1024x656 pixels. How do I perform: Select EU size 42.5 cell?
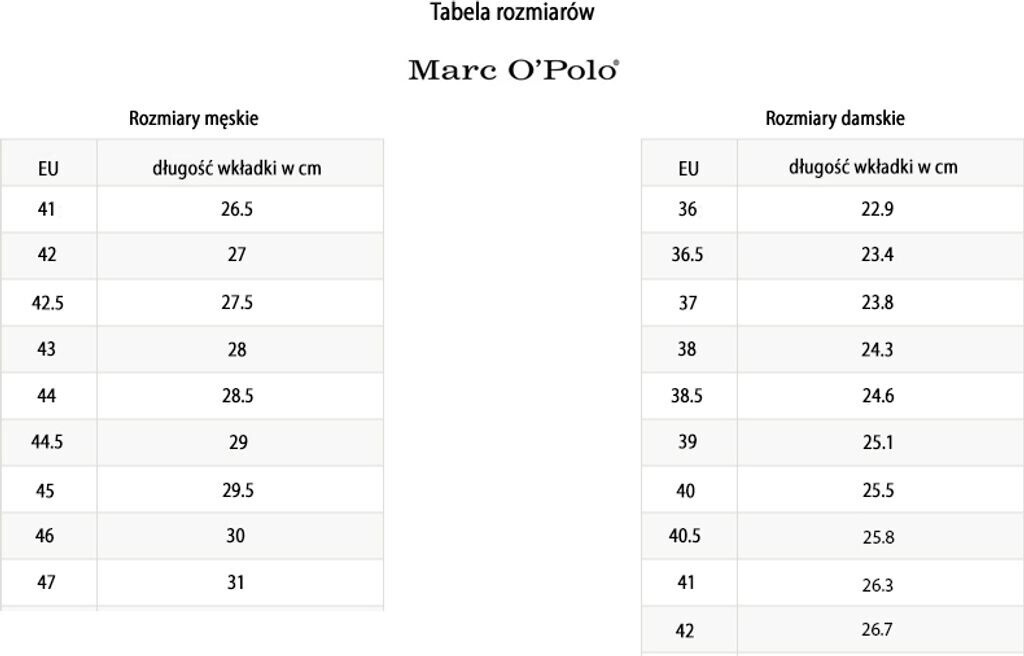(48, 303)
